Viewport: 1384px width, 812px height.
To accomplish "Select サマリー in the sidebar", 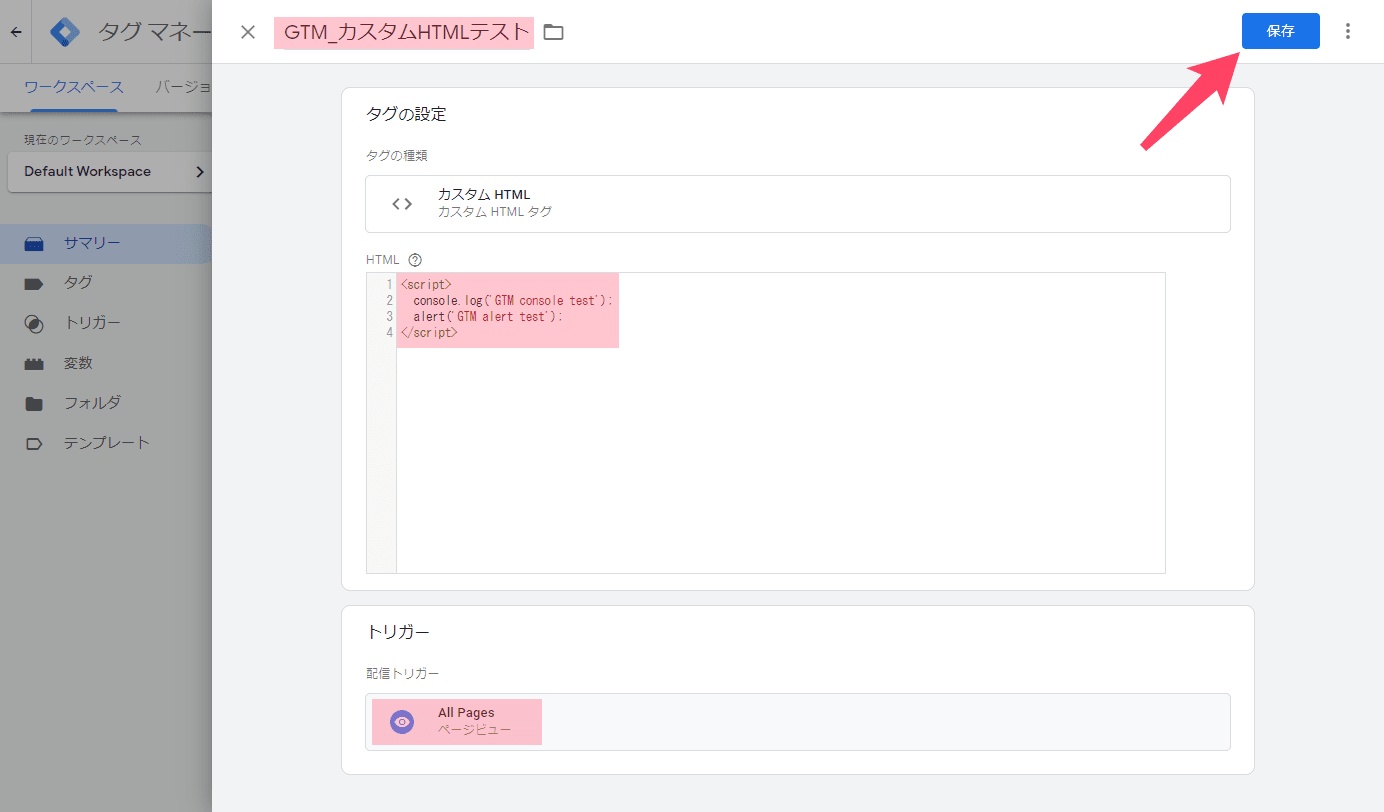I will click(106, 243).
